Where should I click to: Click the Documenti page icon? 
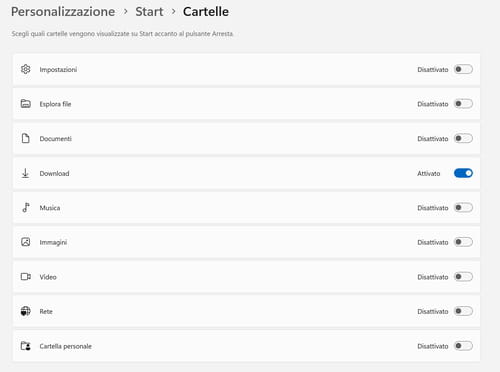click(x=26, y=138)
